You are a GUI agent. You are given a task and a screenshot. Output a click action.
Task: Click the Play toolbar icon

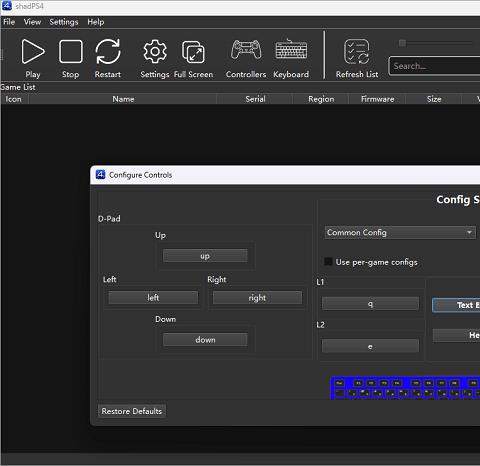click(x=33, y=52)
